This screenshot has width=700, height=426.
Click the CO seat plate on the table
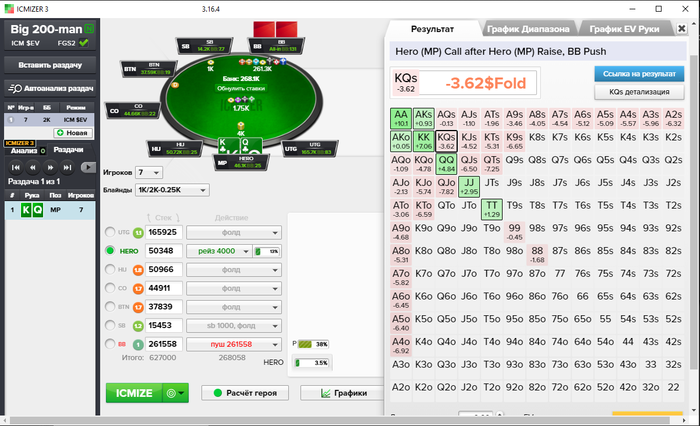tap(133, 111)
